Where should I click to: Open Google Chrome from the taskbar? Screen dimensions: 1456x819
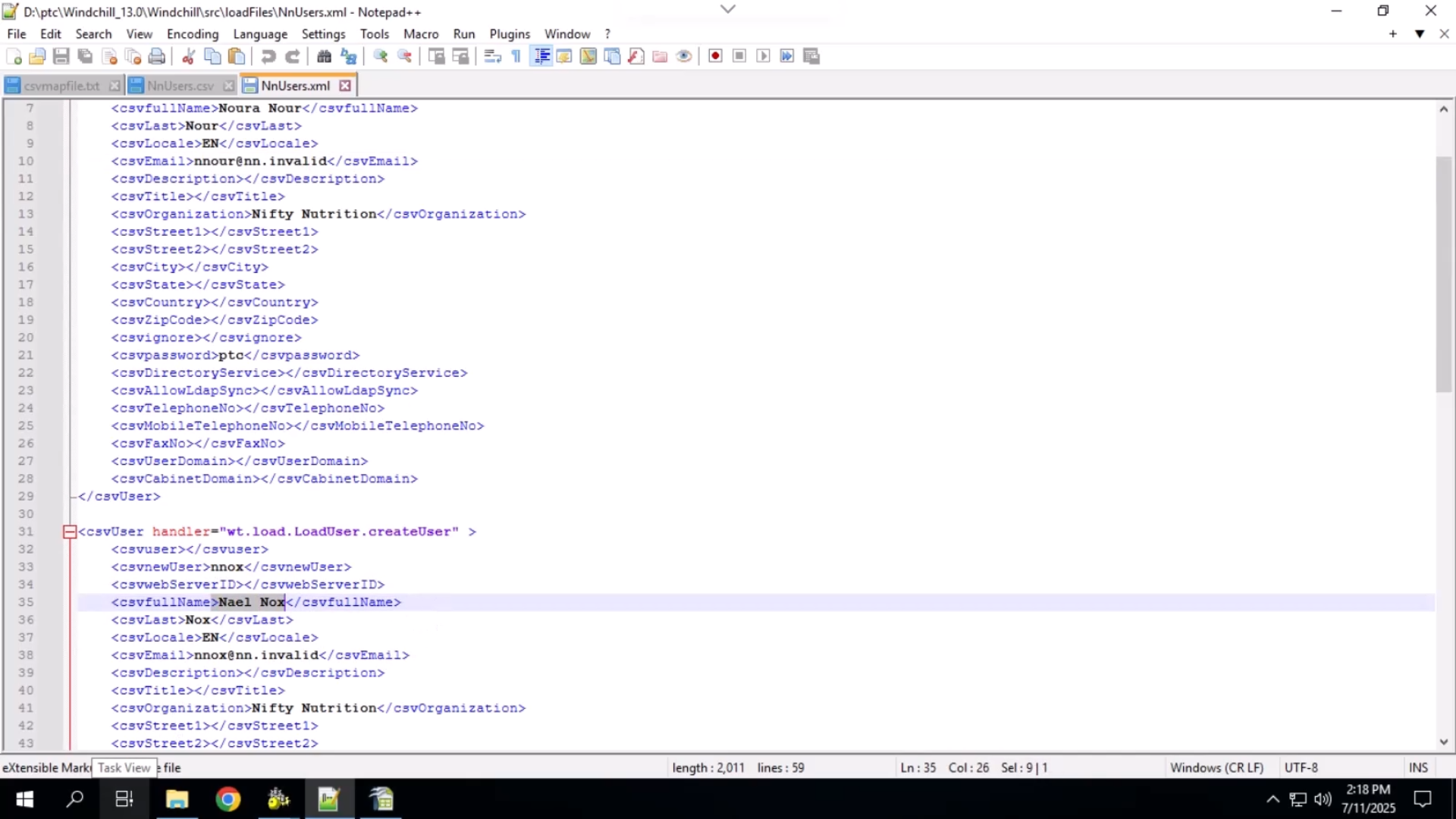[x=227, y=799]
